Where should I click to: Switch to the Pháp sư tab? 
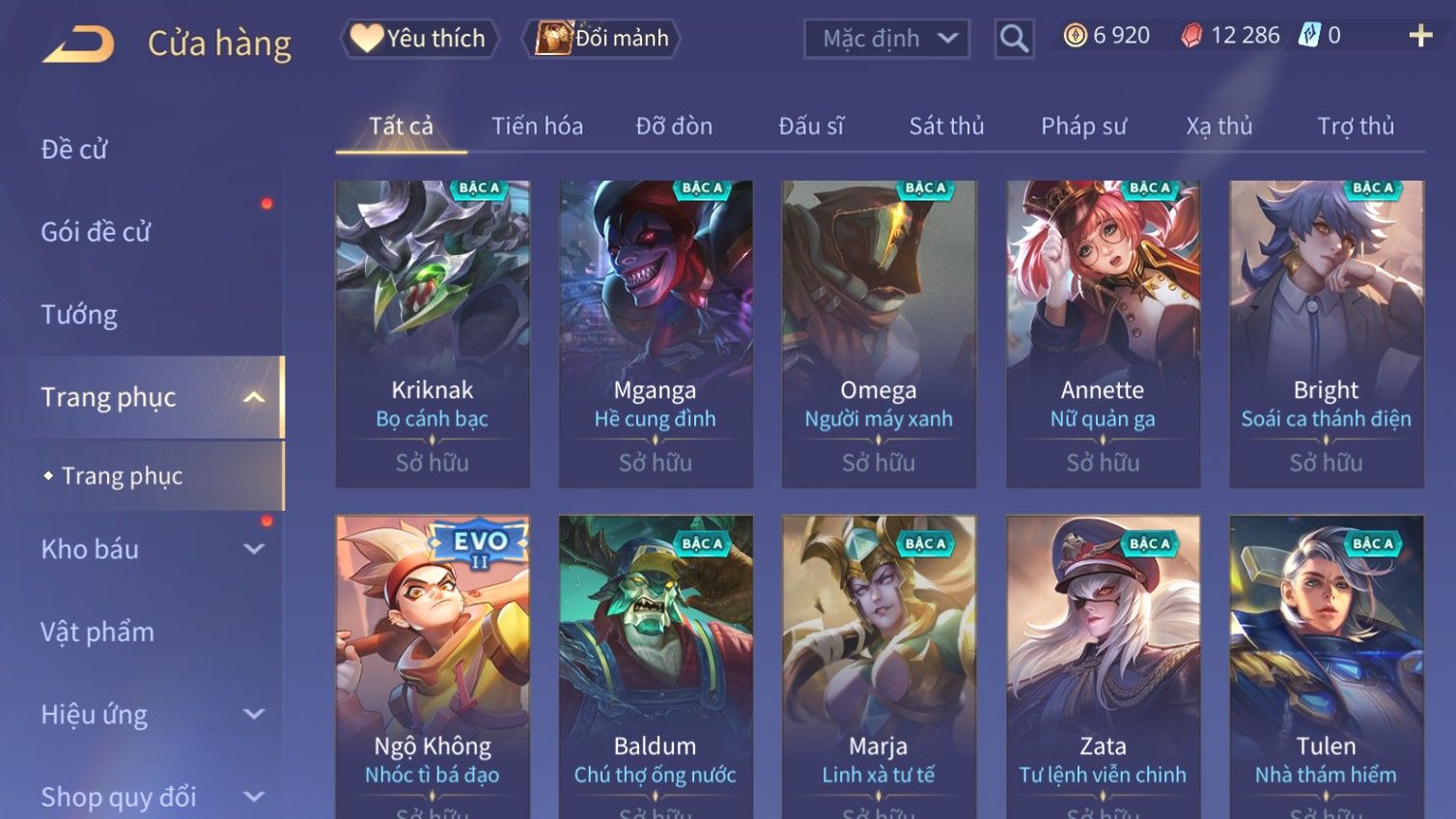(x=1083, y=127)
